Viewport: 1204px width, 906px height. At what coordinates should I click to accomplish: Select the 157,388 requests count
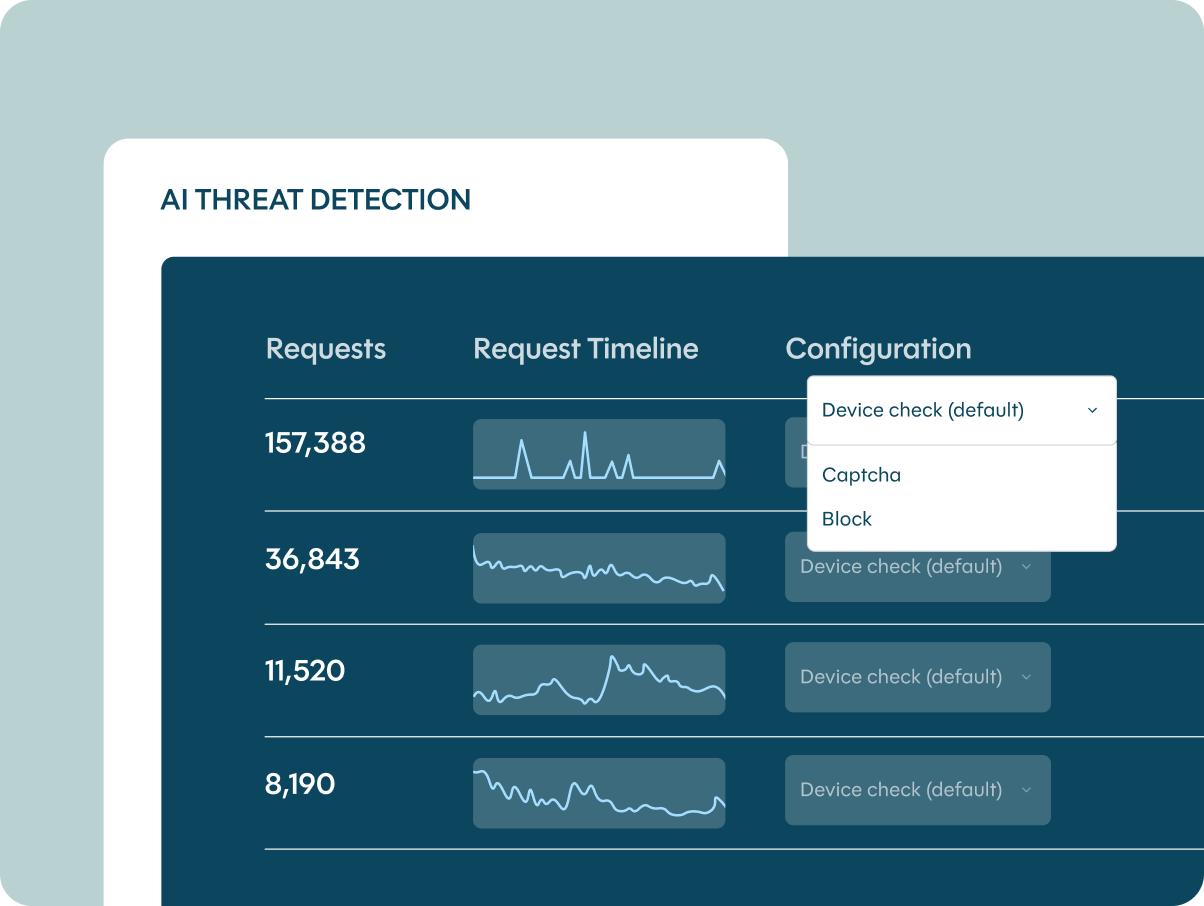(315, 443)
